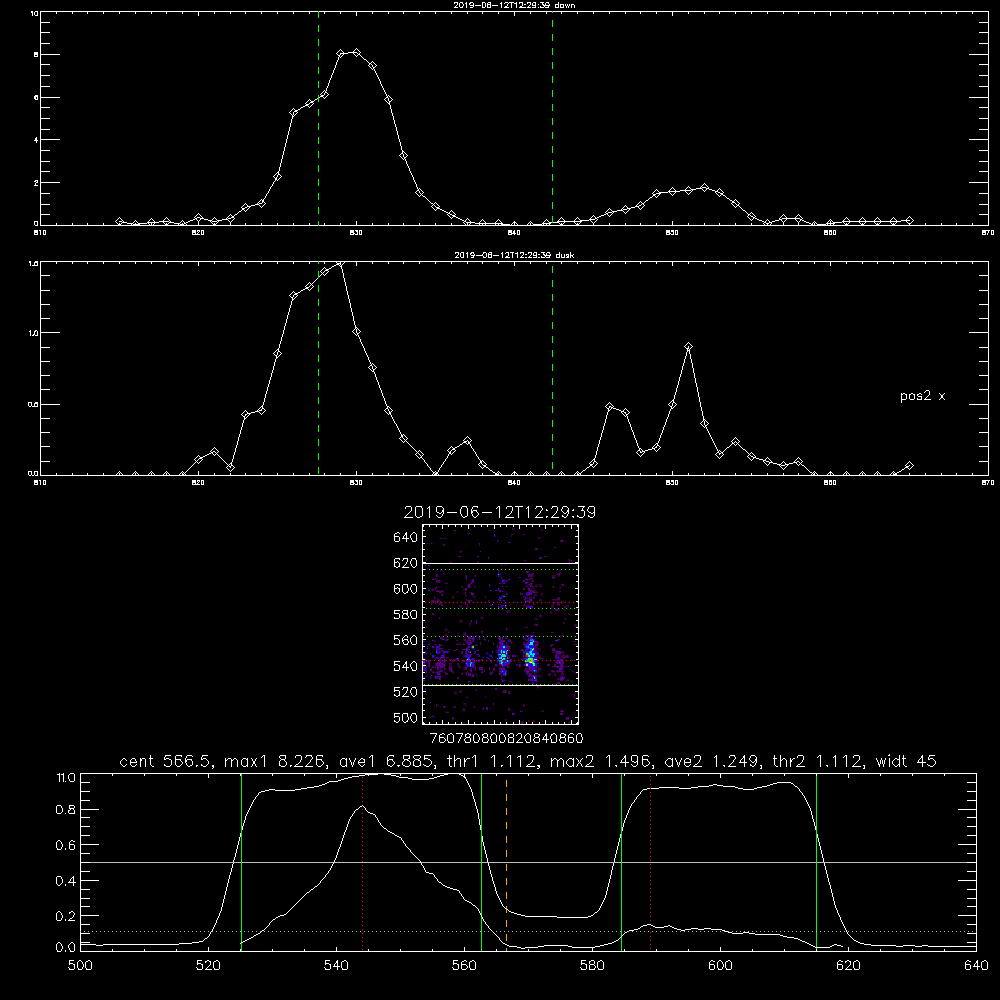Click the right green dashed line in dusk plot
This screenshot has height=1000, width=1000.
[552, 369]
